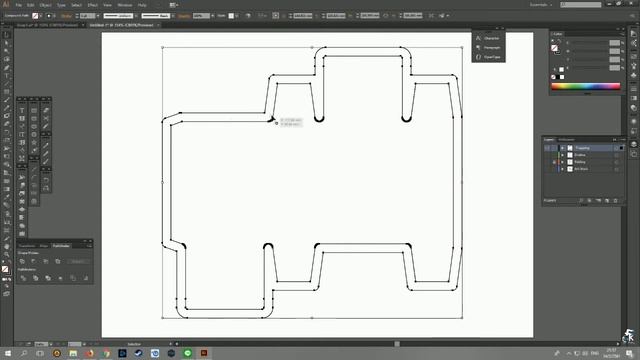This screenshot has height=360, width=640.
Task: Select the Reflect tool in floating panel
Action: (46, 188)
